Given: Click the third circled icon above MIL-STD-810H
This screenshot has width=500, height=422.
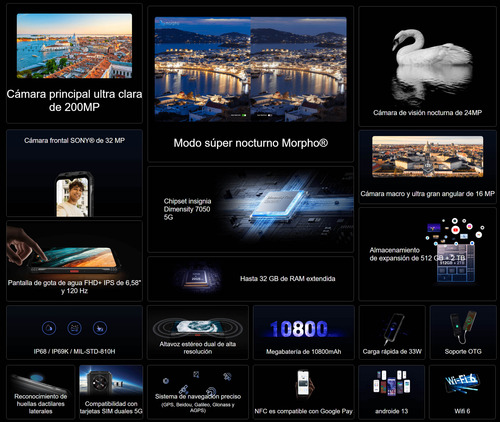Looking at the screenshot, I should point(100,328).
